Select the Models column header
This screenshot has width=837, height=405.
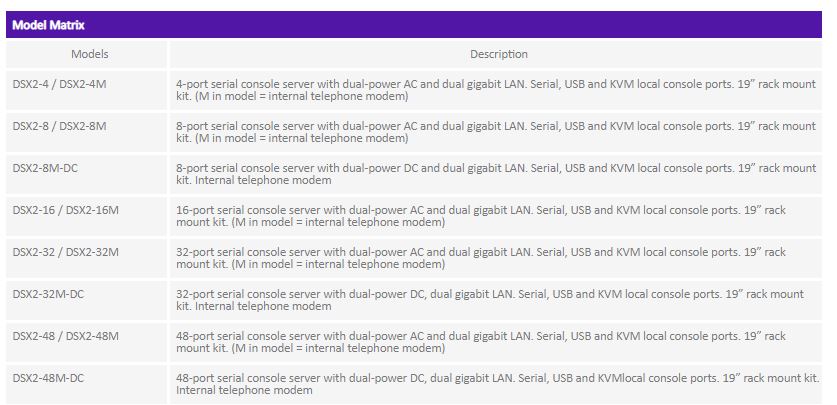pos(90,54)
